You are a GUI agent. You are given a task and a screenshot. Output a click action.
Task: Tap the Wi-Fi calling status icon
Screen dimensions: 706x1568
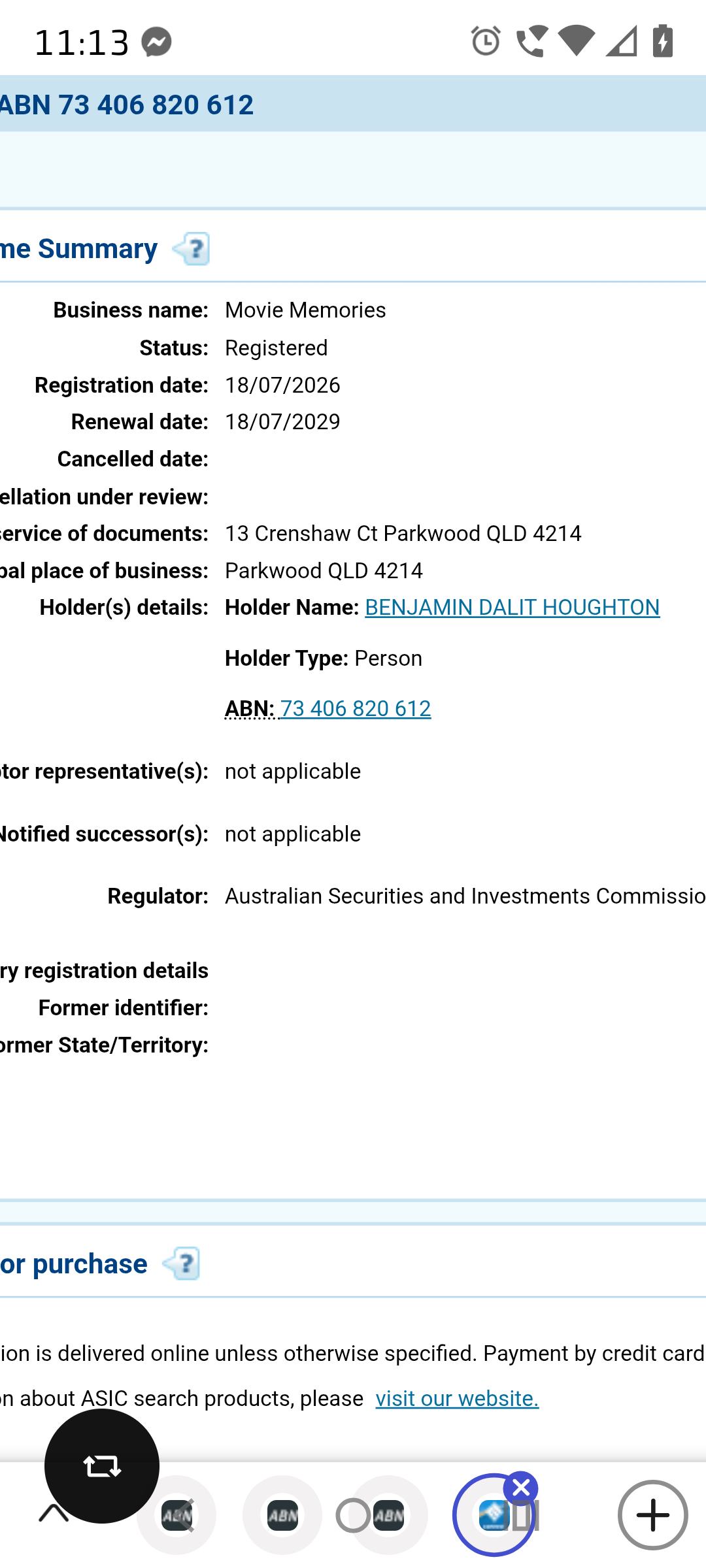531,42
